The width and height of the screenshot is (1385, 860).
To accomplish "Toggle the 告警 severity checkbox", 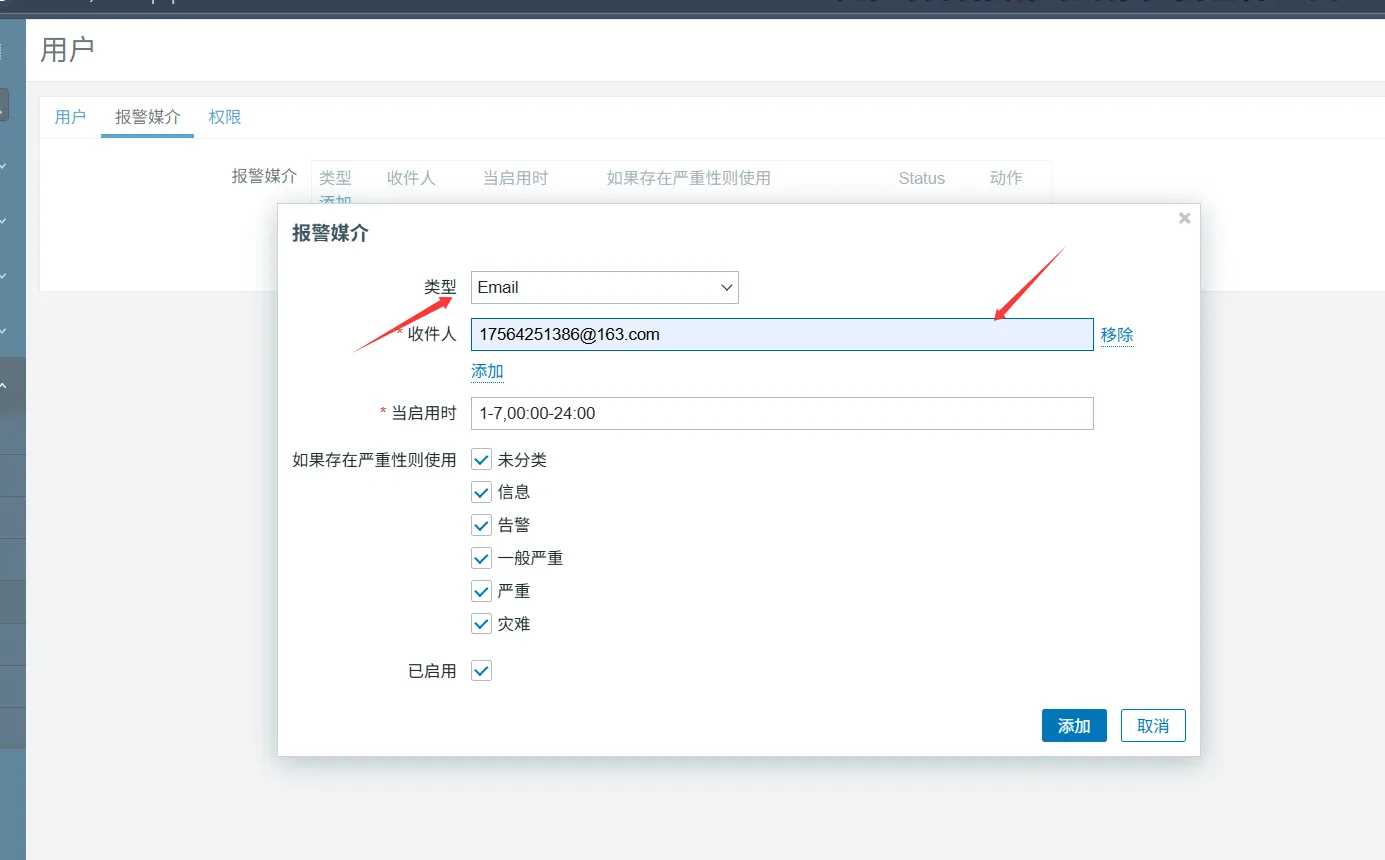I will coord(482,525).
